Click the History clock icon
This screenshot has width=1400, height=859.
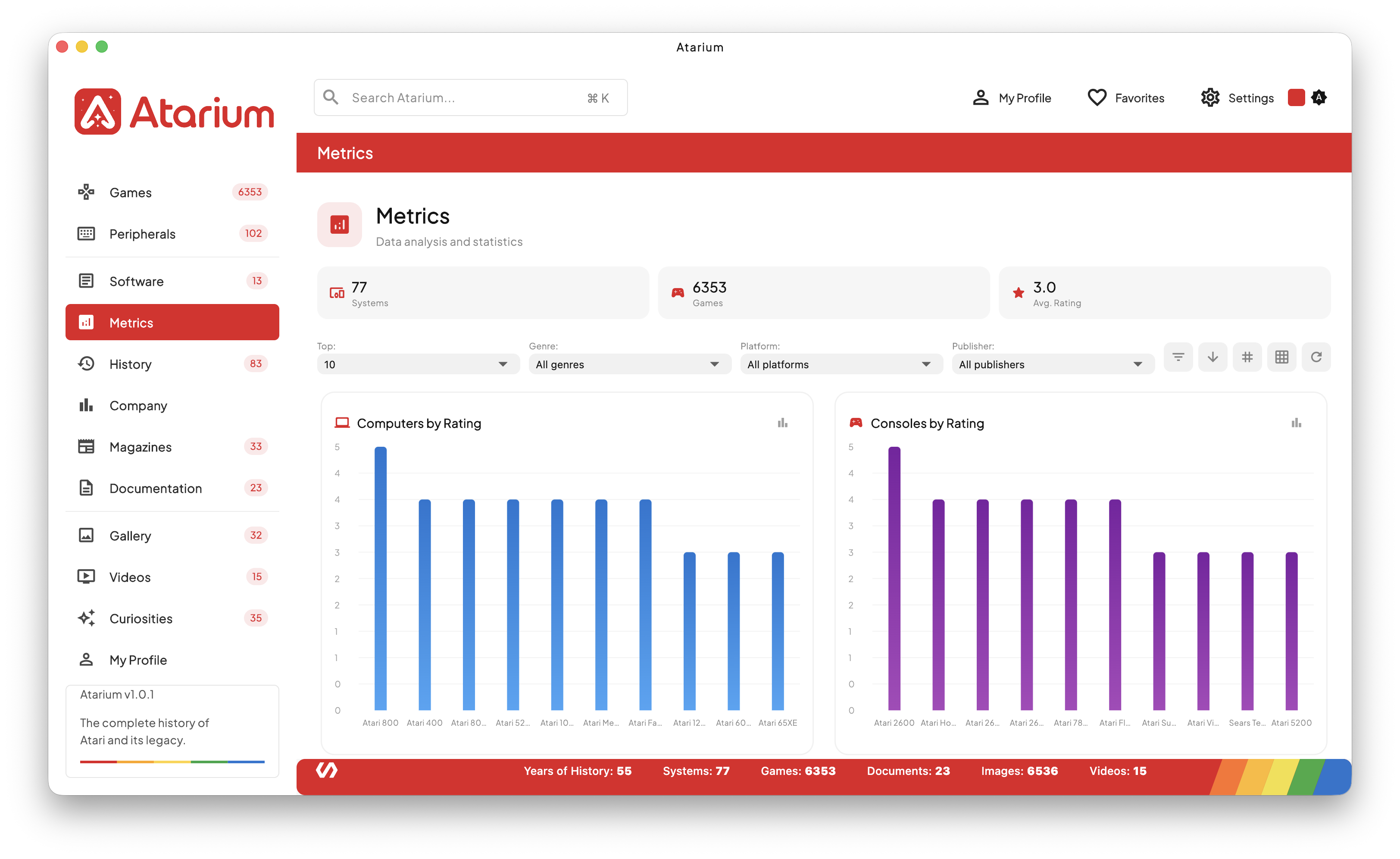pos(86,364)
